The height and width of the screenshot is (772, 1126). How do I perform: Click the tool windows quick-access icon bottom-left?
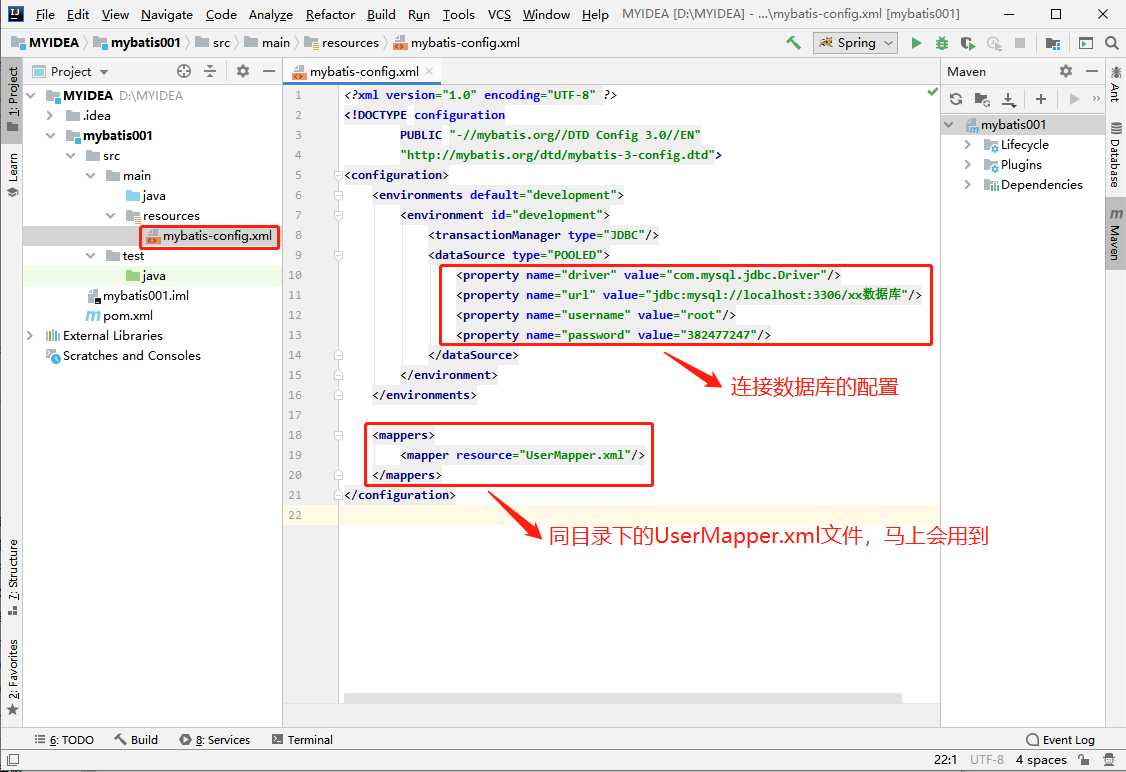click(x=13, y=759)
